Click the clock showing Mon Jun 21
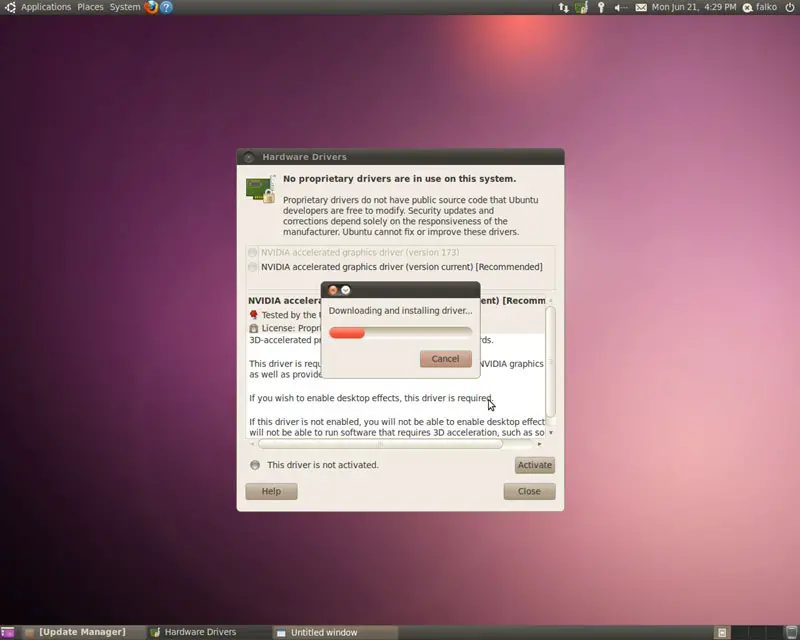Image resolution: width=800 pixels, height=640 pixels. 694,7
